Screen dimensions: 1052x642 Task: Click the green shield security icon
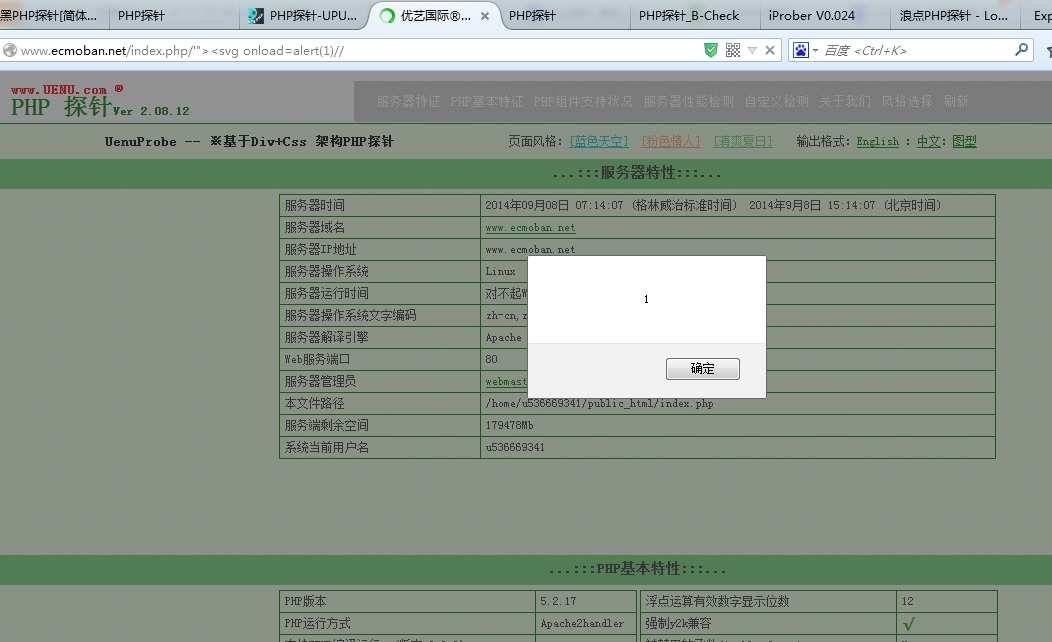tap(711, 50)
